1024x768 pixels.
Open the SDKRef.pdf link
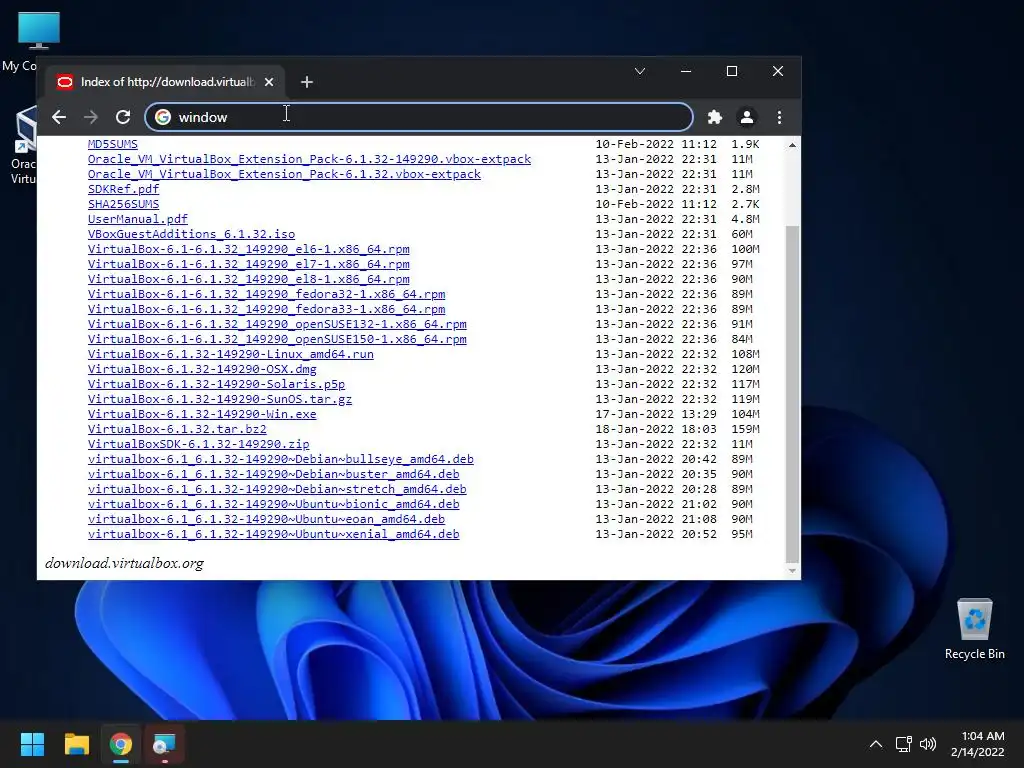tap(123, 189)
